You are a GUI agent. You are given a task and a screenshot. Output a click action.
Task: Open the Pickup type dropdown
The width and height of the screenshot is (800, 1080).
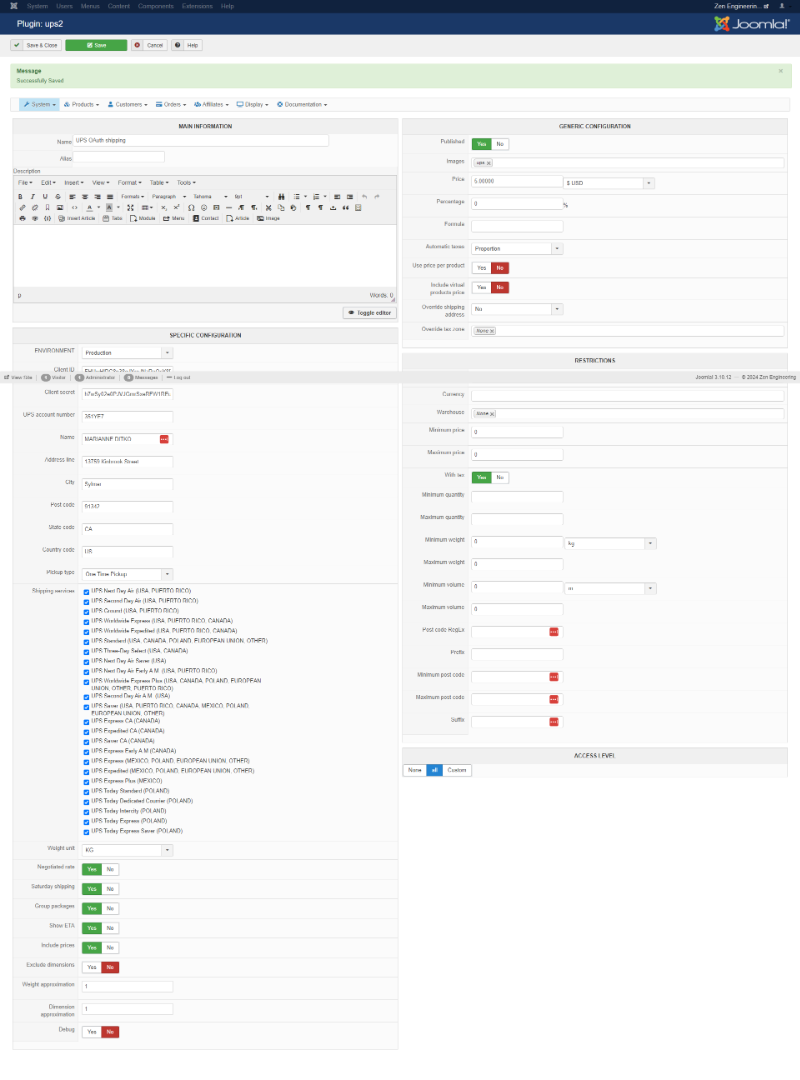pos(127,574)
